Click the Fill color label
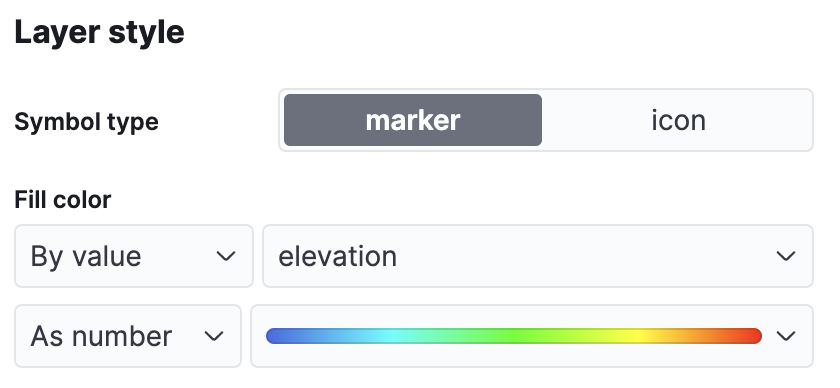840x388 pixels. tap(63, 199)
